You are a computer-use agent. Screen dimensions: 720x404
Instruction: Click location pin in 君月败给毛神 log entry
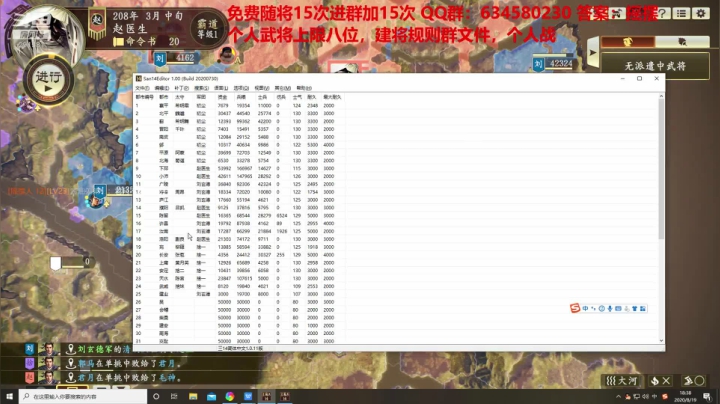(x=70, y=378)
